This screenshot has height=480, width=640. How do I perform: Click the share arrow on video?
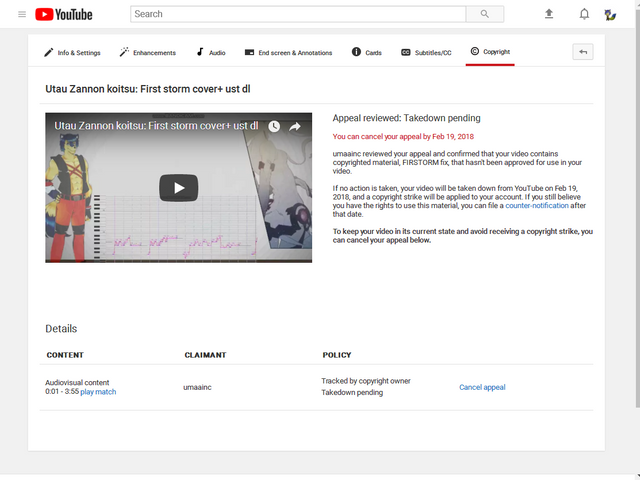pyautogui.click(x=295, y=127)
